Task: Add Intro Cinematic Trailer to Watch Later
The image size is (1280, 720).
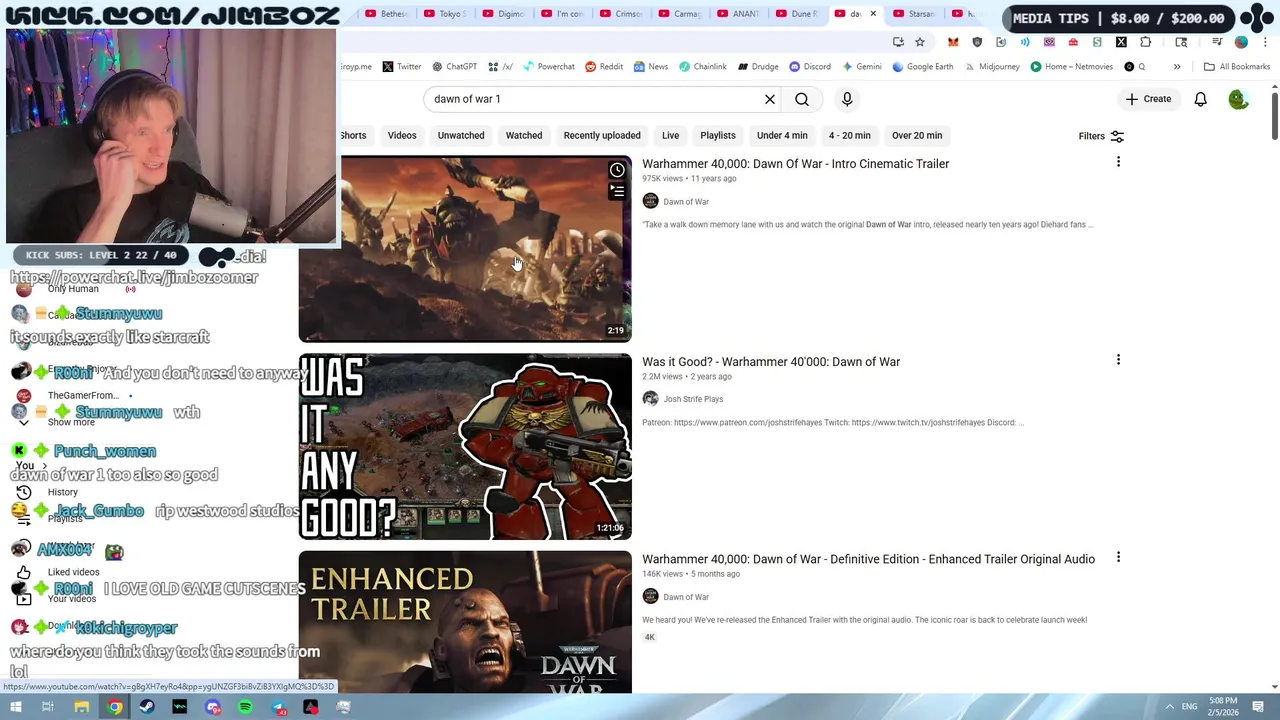Action: (x=617, y=170)
